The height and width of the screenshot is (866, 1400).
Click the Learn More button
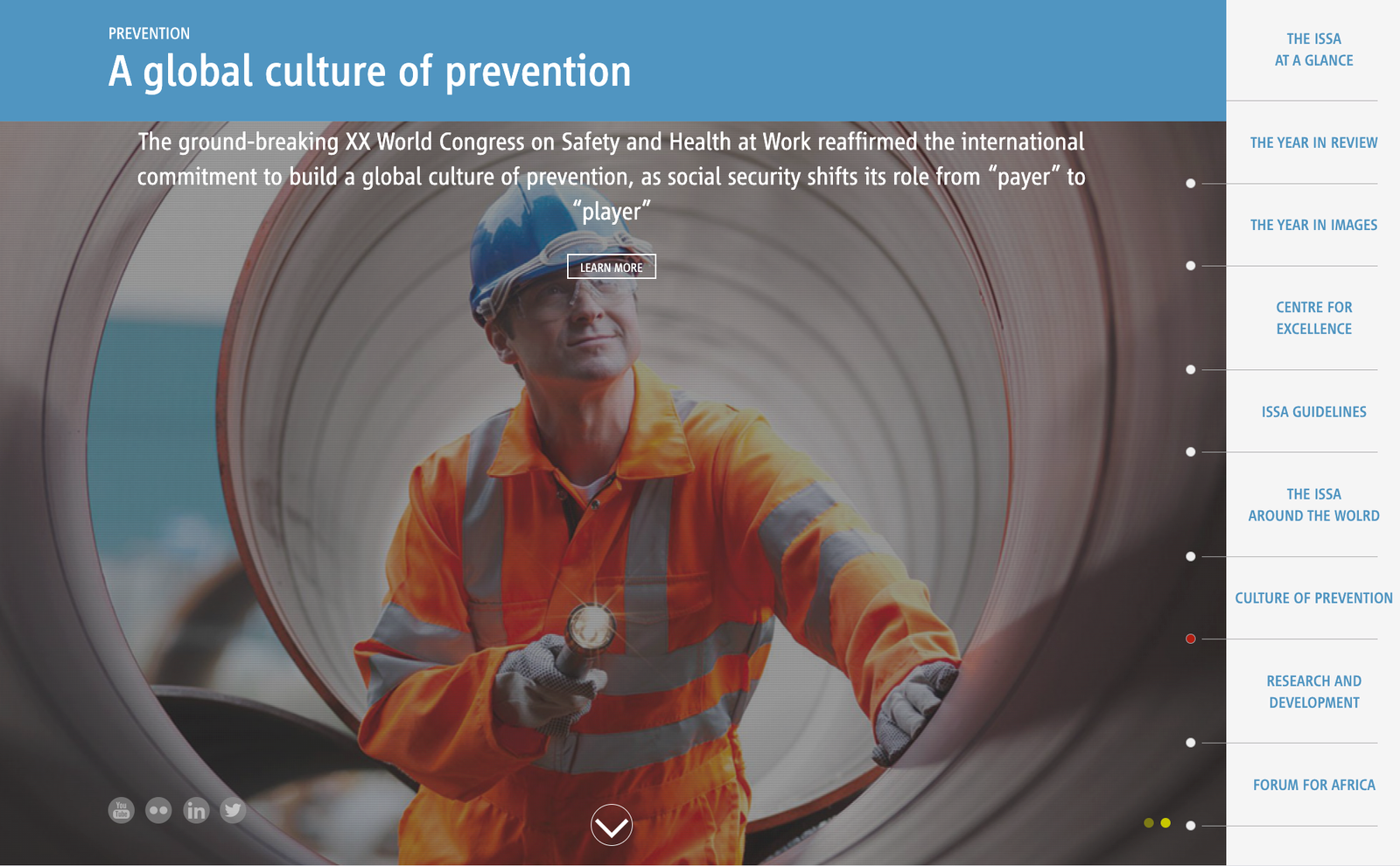click(x=612, y=267)
